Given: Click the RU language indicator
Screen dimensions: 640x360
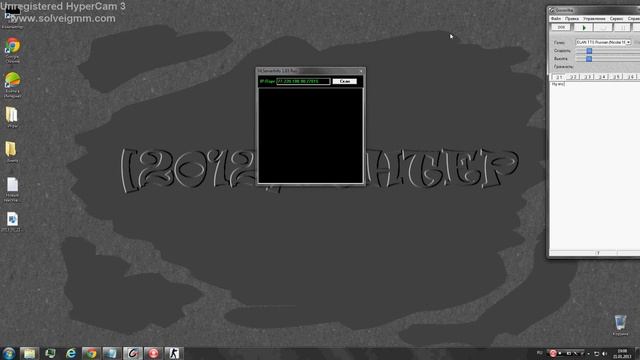Looking at the screenshot, I should (x=540, y=353).
